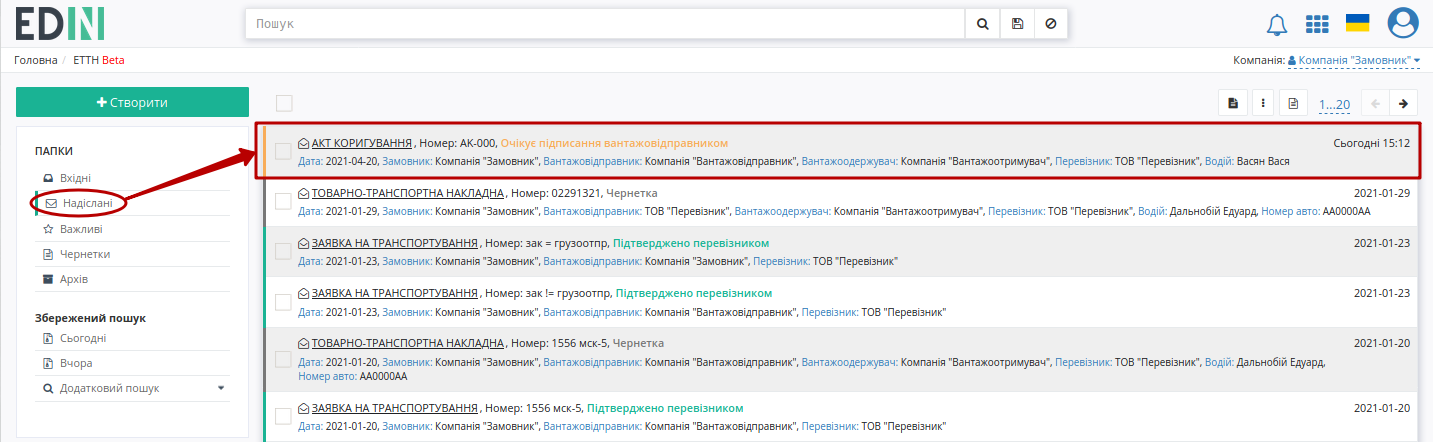Open the user profile avatar

click(x=1403, y=23)
